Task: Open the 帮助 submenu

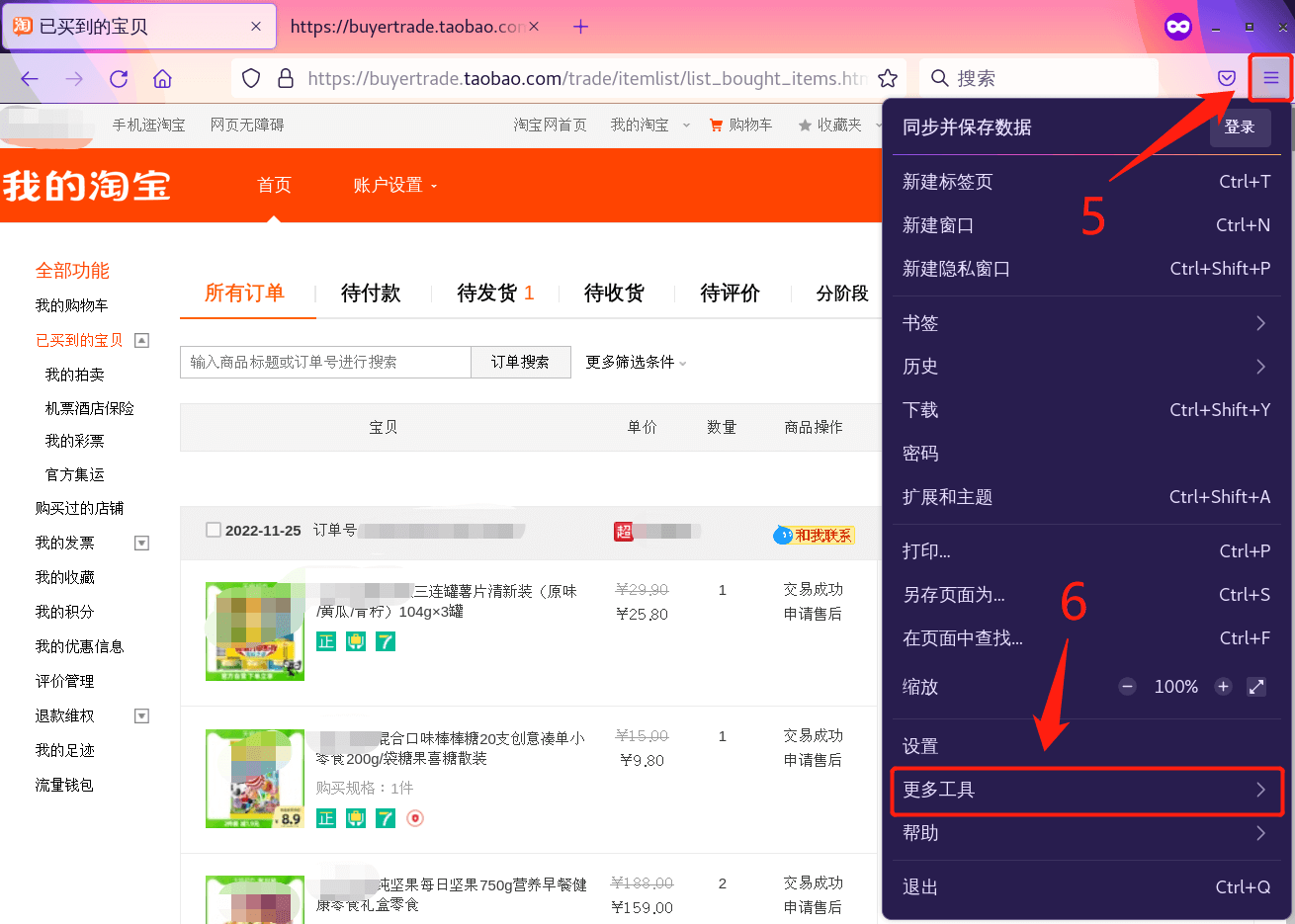Action: [x=1084, y=833]
